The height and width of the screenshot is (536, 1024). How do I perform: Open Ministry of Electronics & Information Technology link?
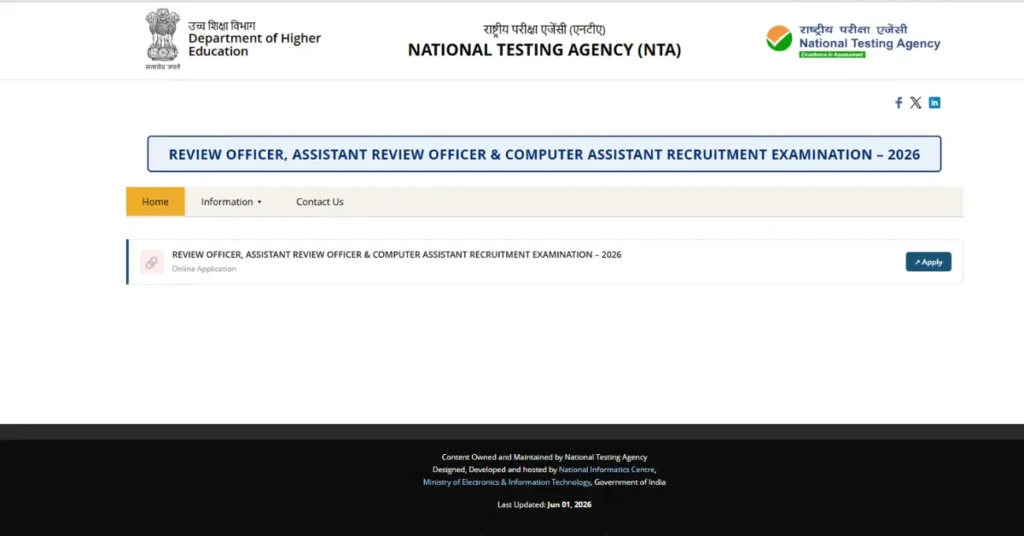(507, 482)
